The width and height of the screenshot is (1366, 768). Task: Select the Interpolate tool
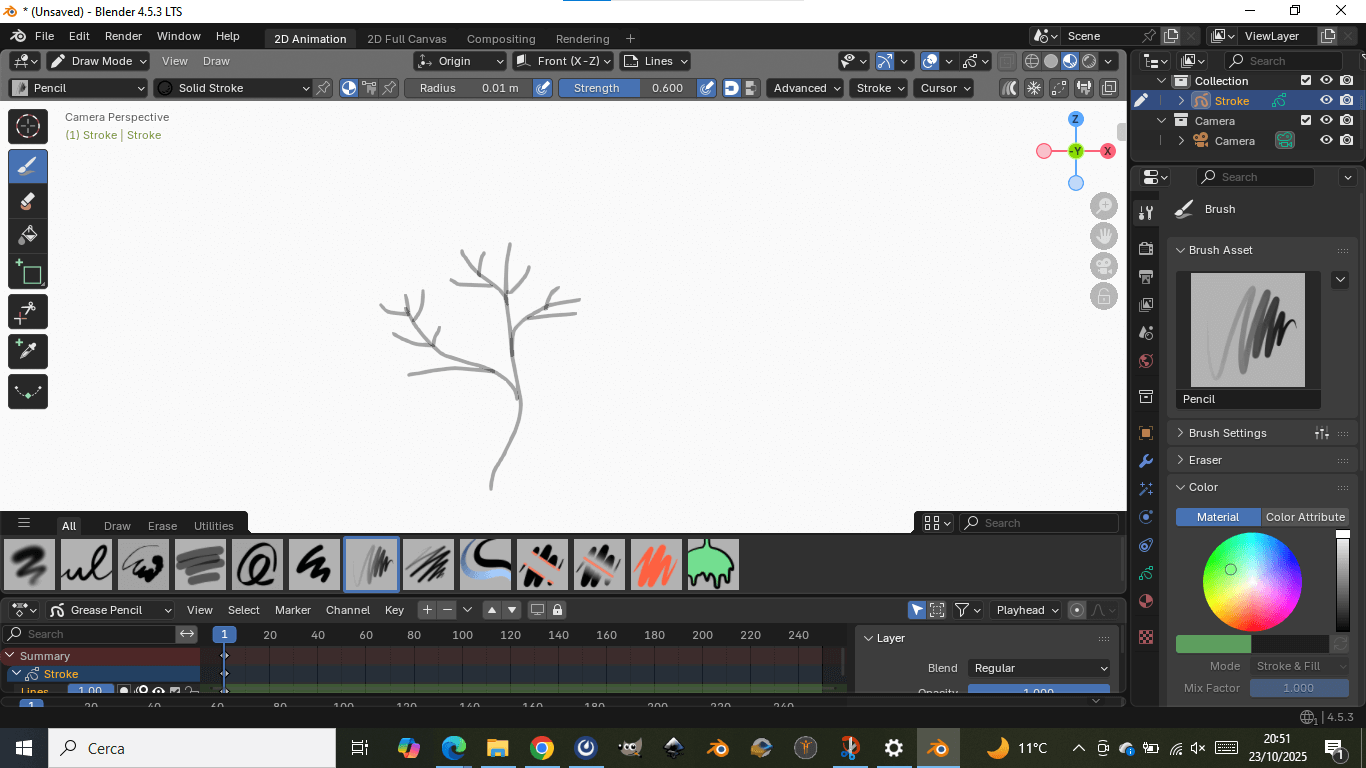[28, 391]
